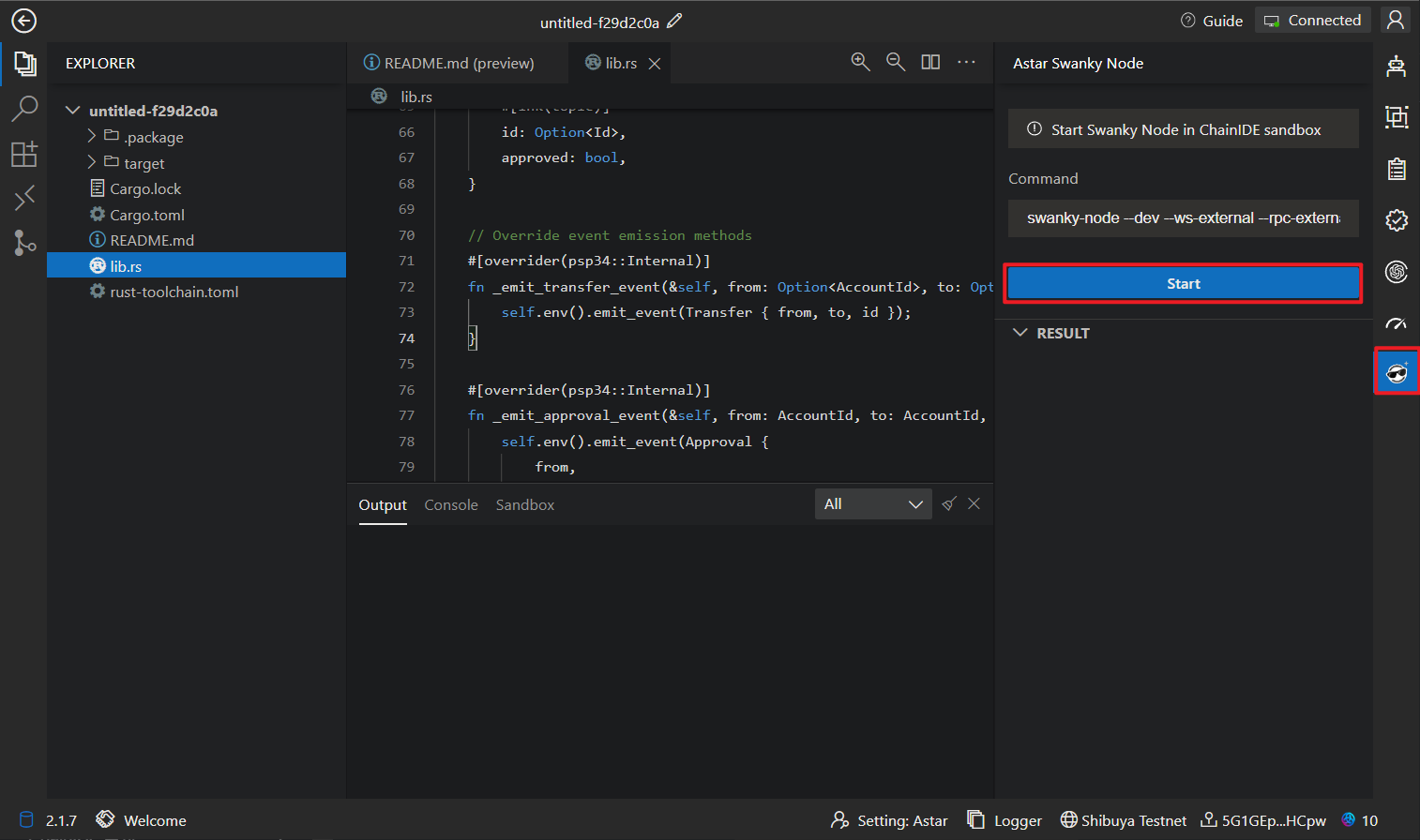Clear the output panel with broom icon
Screen dimensions: 1420x840
tap(949, 504)
